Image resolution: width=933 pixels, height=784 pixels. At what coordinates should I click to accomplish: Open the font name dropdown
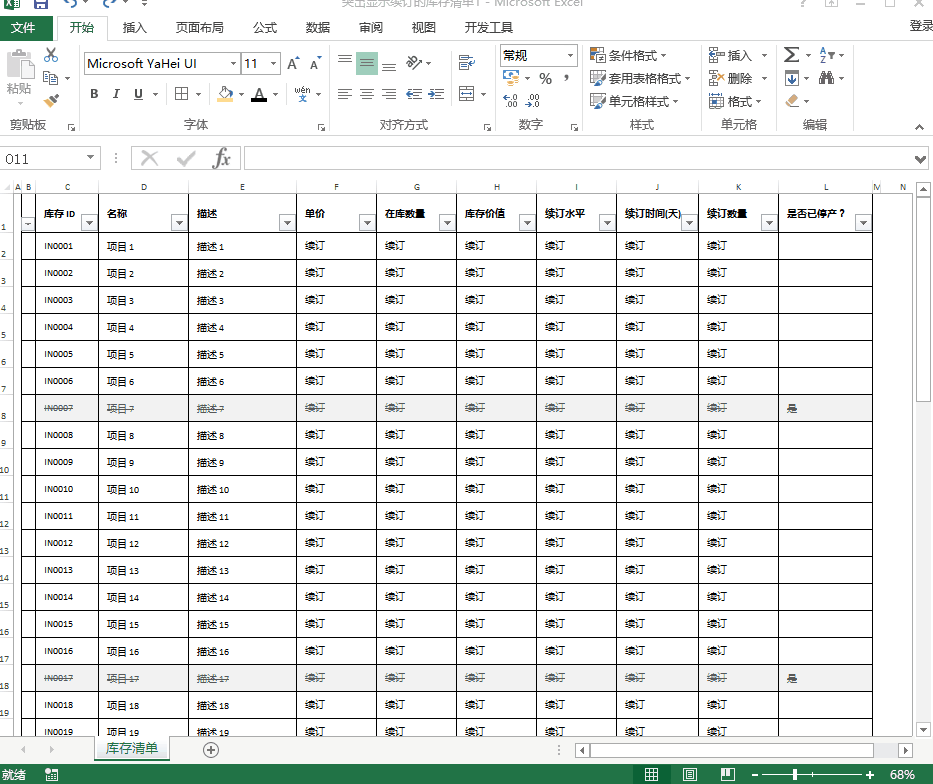(233, 64)
